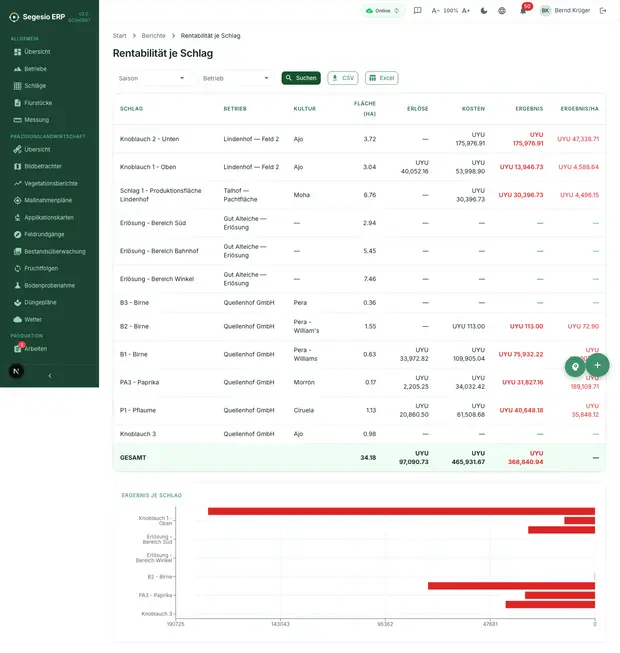Viewport: 620px width, 653px height.
Task: Select the PA3 - Paprika table row
Action: click(x=359, y=382)
